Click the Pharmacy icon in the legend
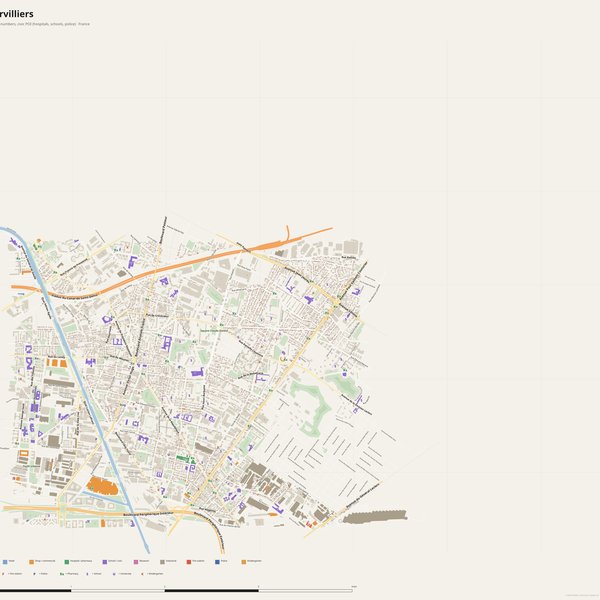 tap(62, 574)
